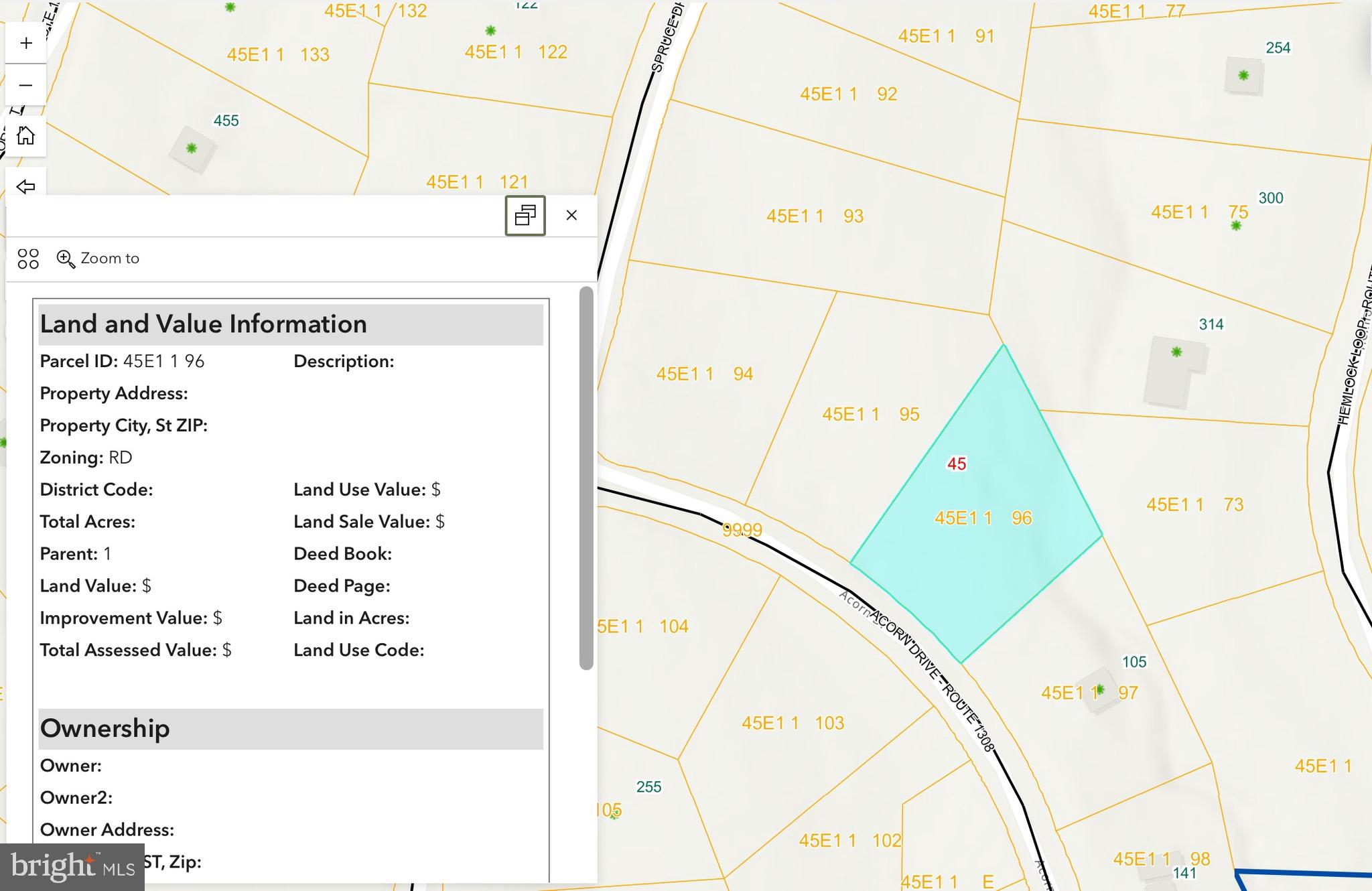Select parcel labeled 45E1 1 75

[1199, 212]
